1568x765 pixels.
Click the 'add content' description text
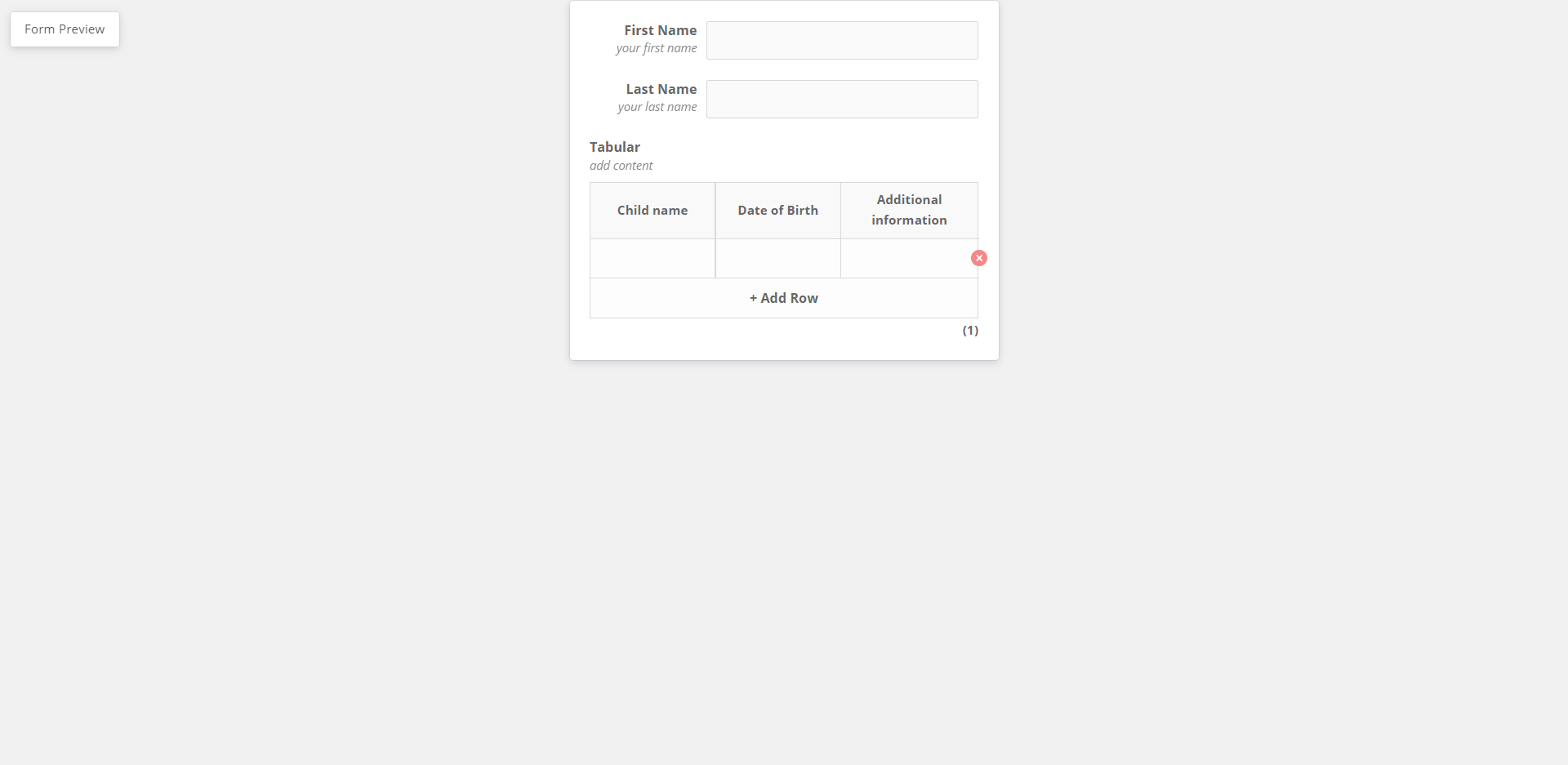[621, 166]
